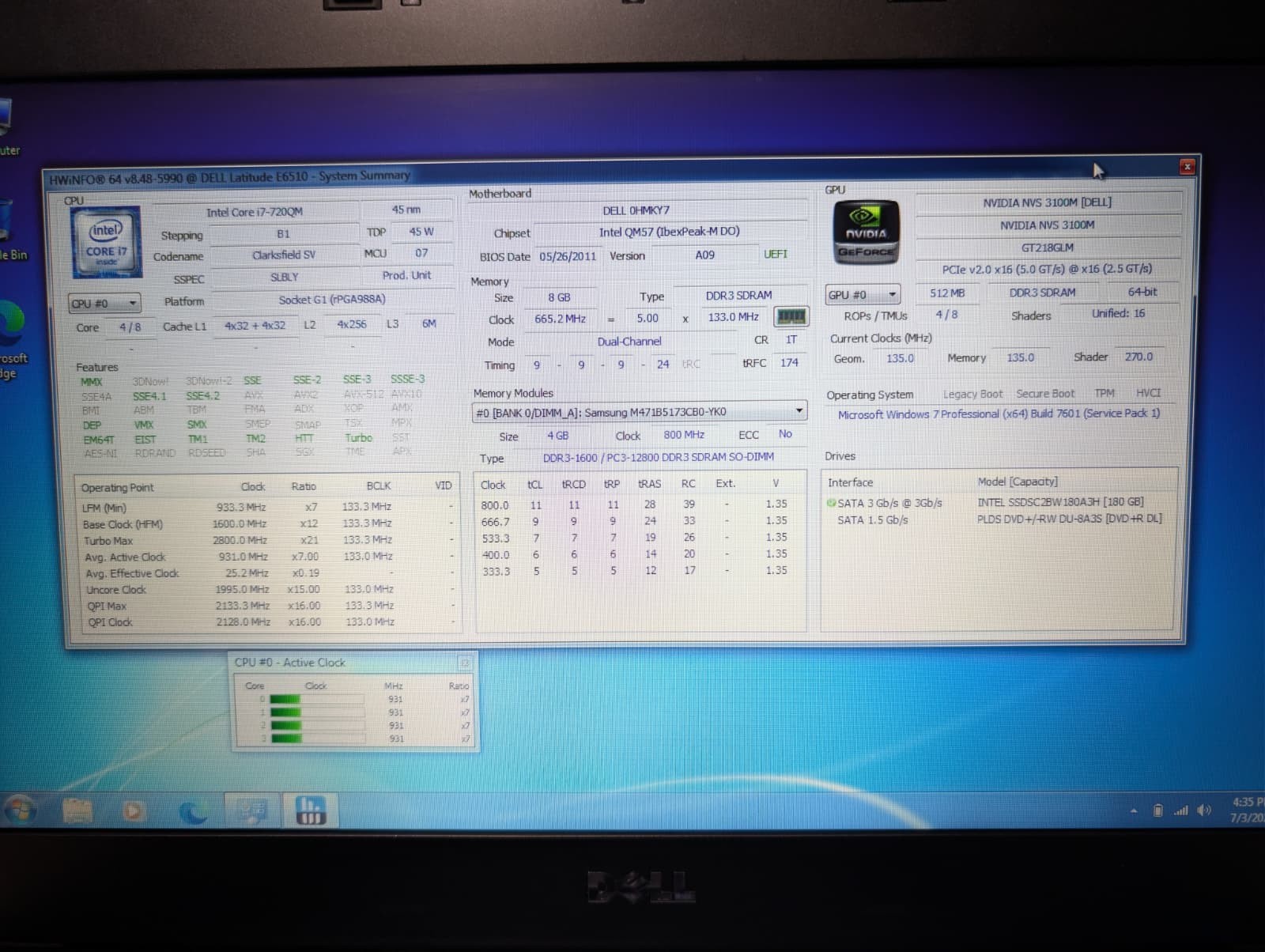
Task: Select the 800.0 memory timing row
Action: 637,504
